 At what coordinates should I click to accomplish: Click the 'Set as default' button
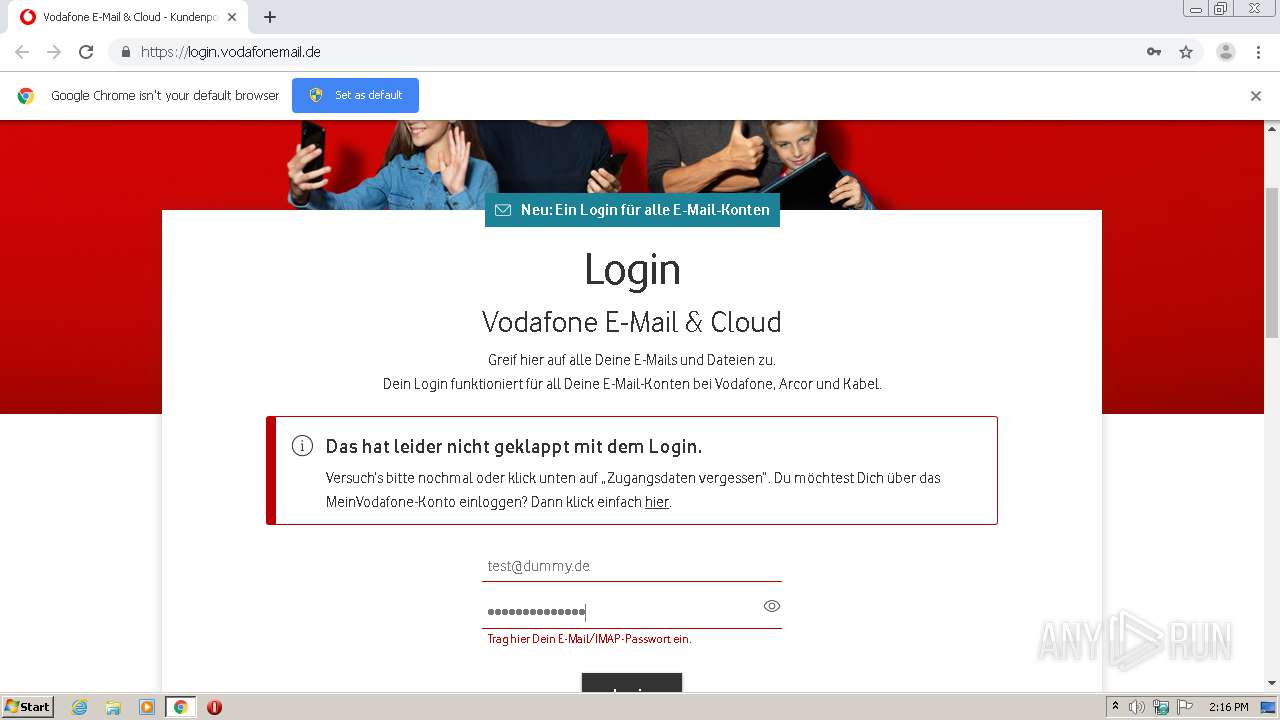(355, 95)
